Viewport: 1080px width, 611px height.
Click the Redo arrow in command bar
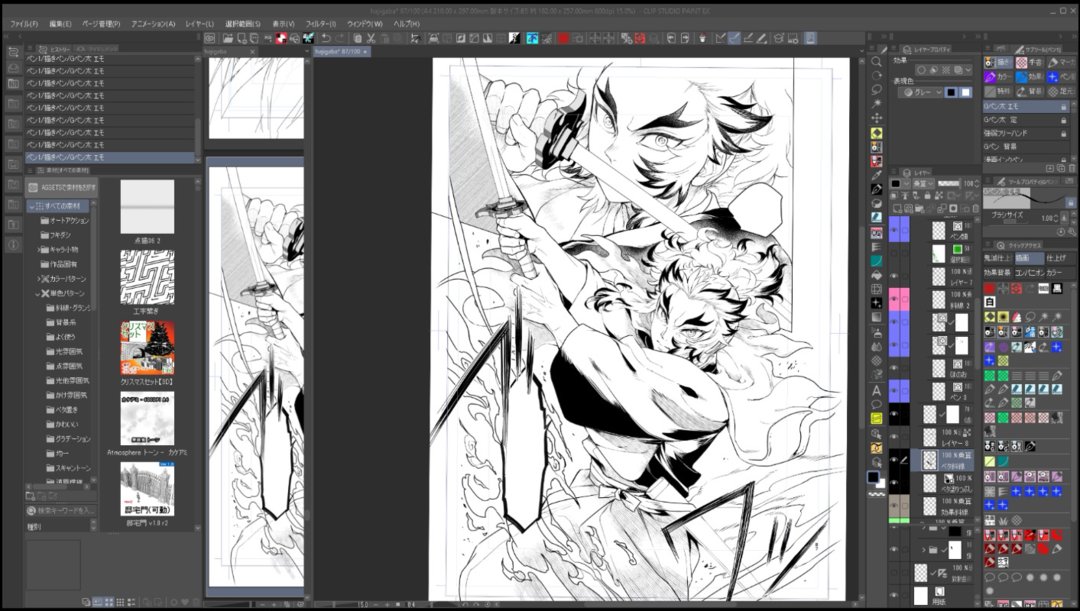(340, 39)
